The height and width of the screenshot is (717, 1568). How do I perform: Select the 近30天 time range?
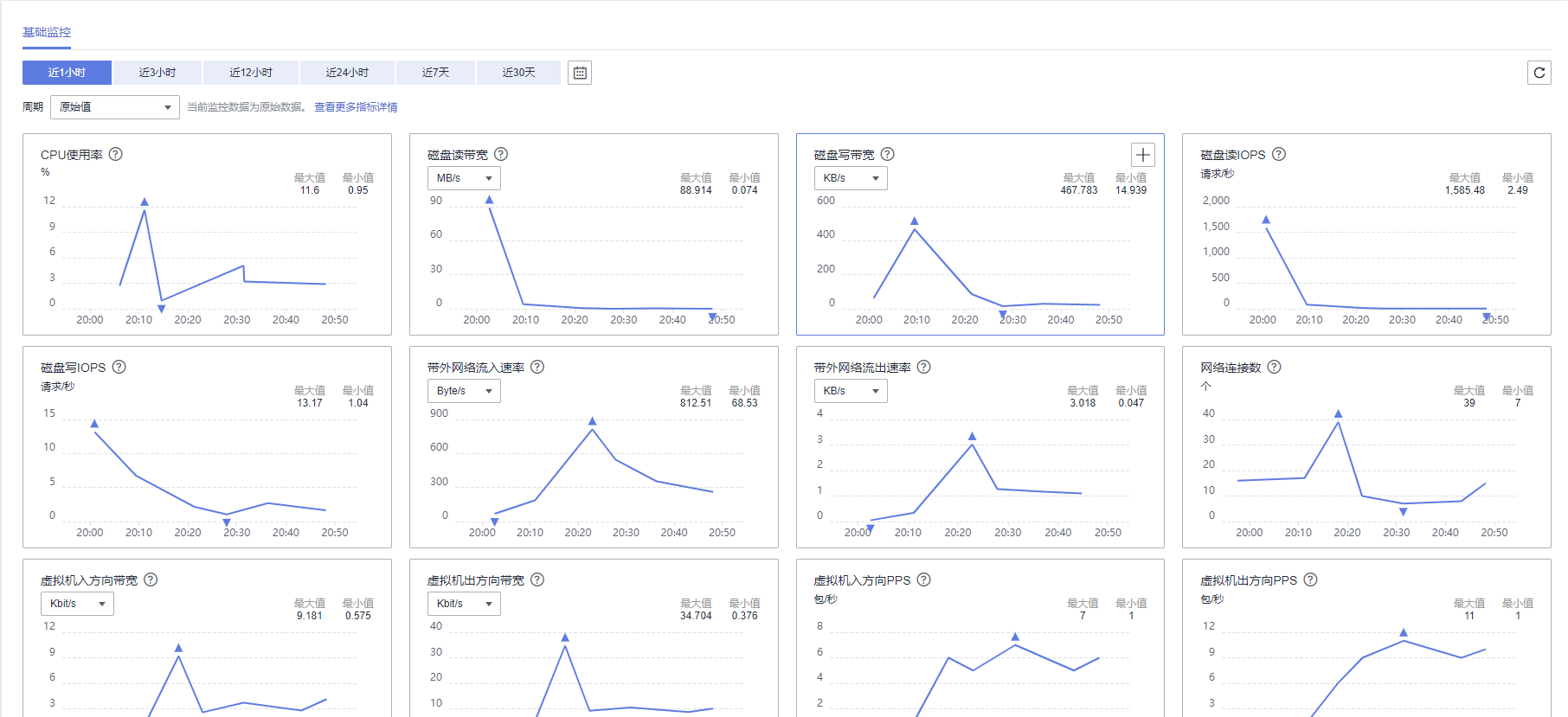pos(519,73)
